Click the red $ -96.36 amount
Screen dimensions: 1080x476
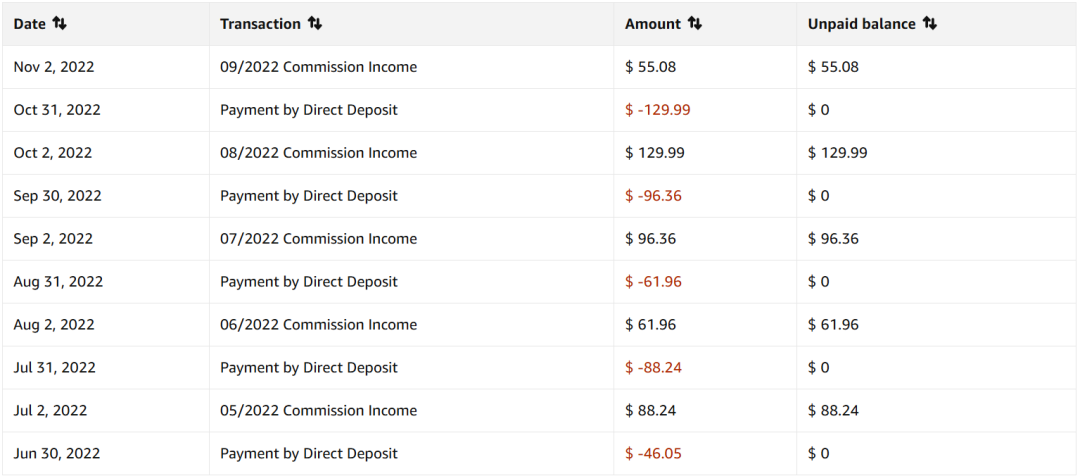pos(653,196)
